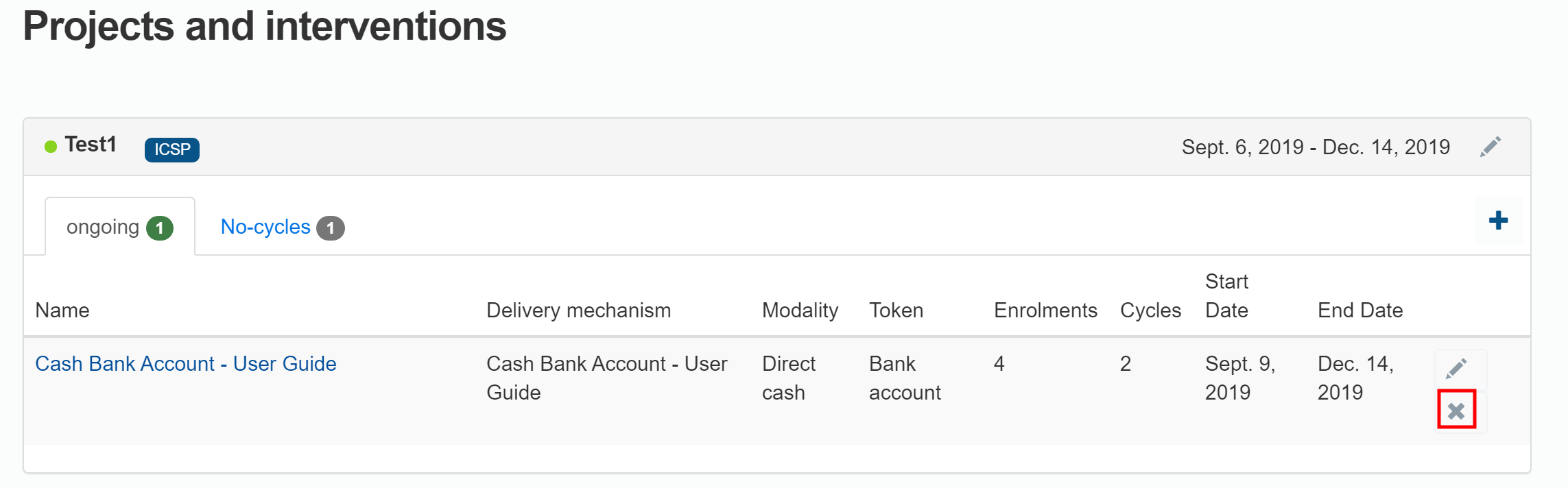Click the green count badge on ongoing
The height and width of the screenshot is (488, 1568).
160,228
